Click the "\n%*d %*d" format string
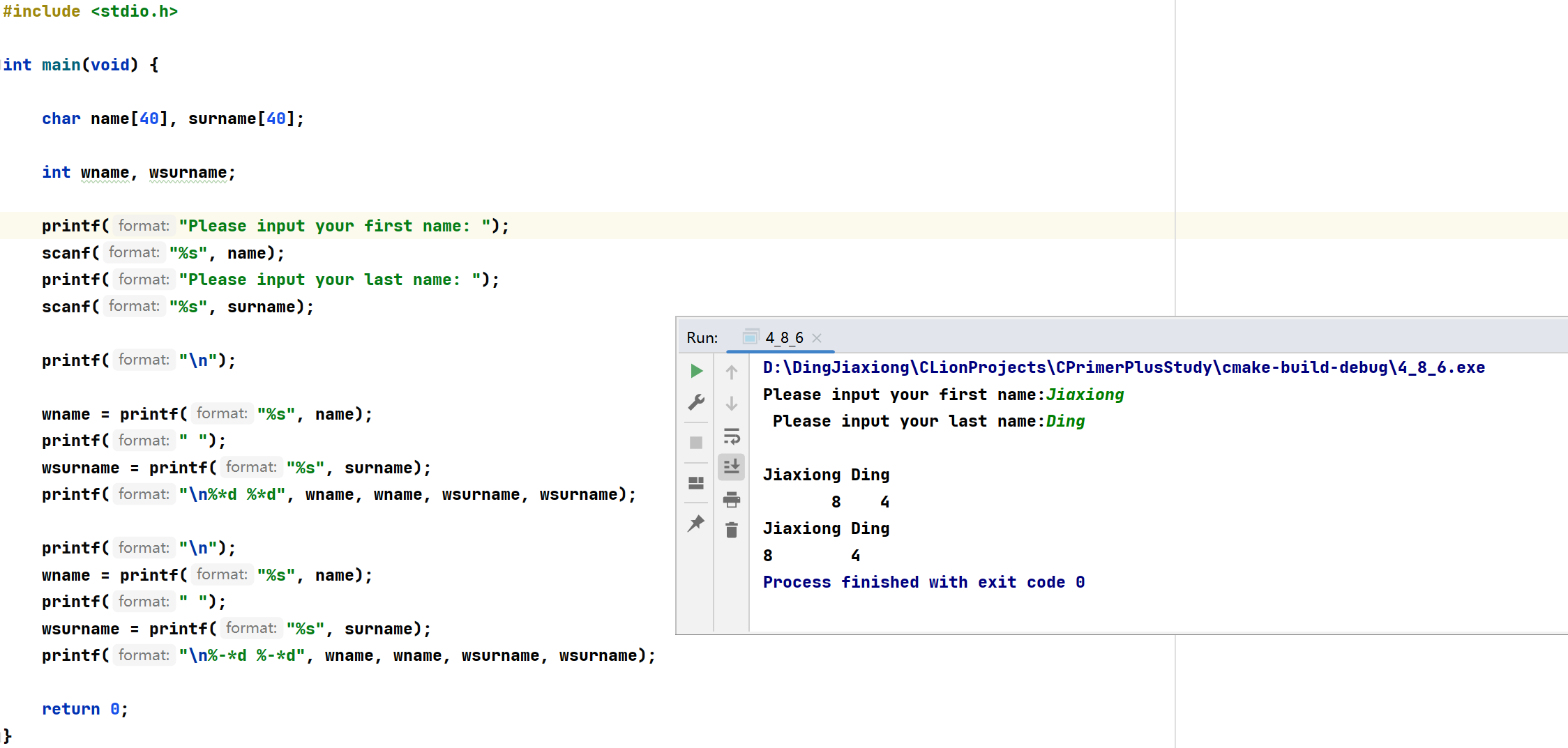The height and width of the screenshot is (748, 1568). coord(232,494)
